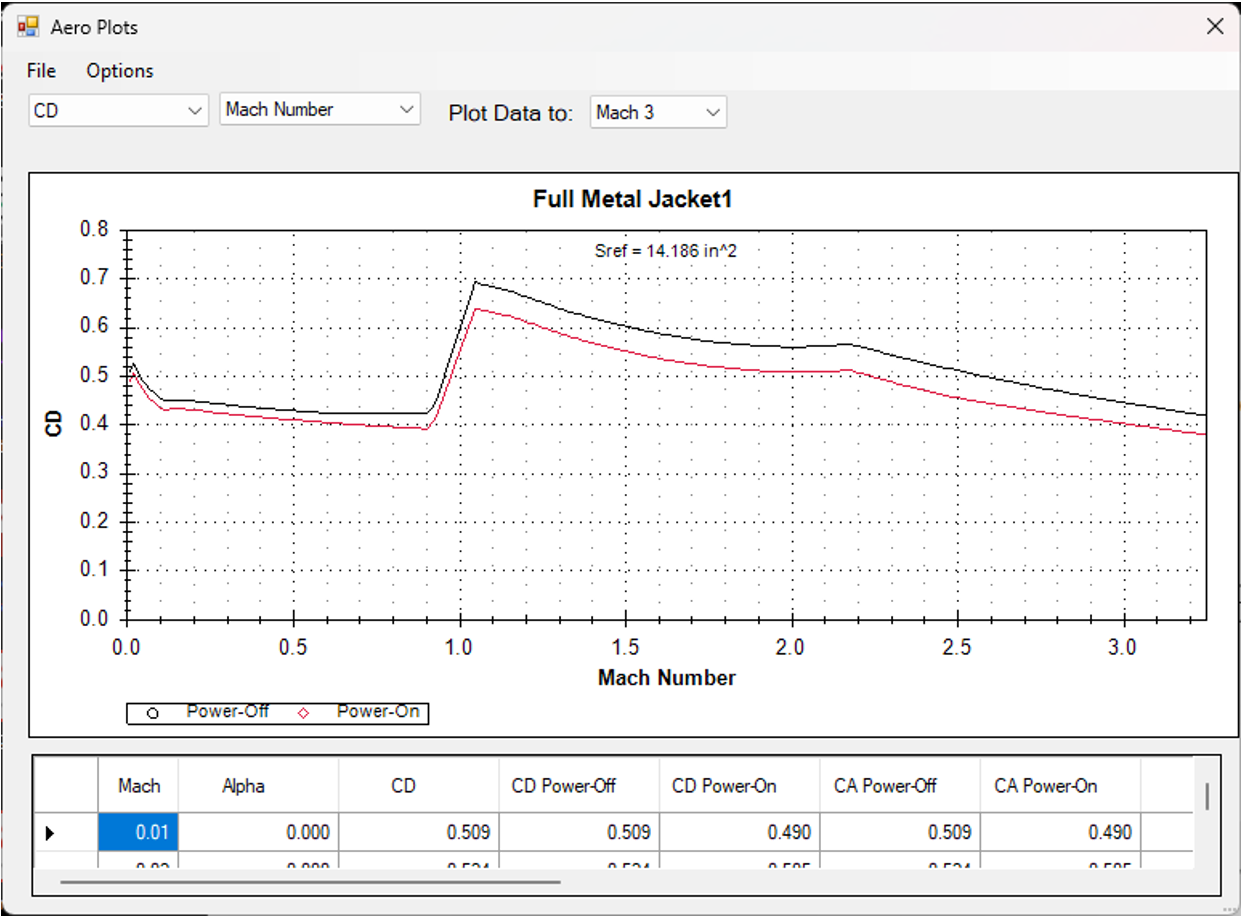
Task: Click the row selector arrow in the table
Action: 50,832
